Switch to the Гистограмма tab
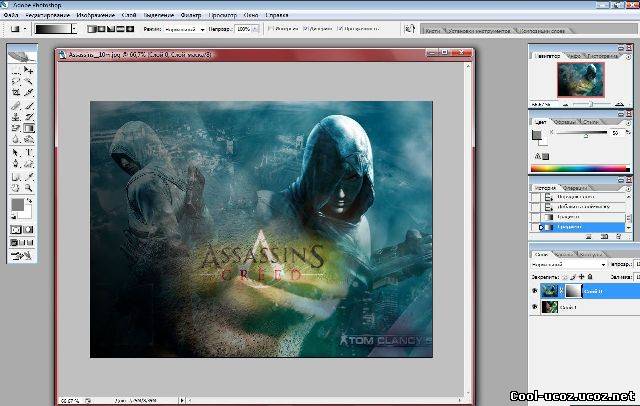This screenshot has width=640, height=406. (602, 56)
